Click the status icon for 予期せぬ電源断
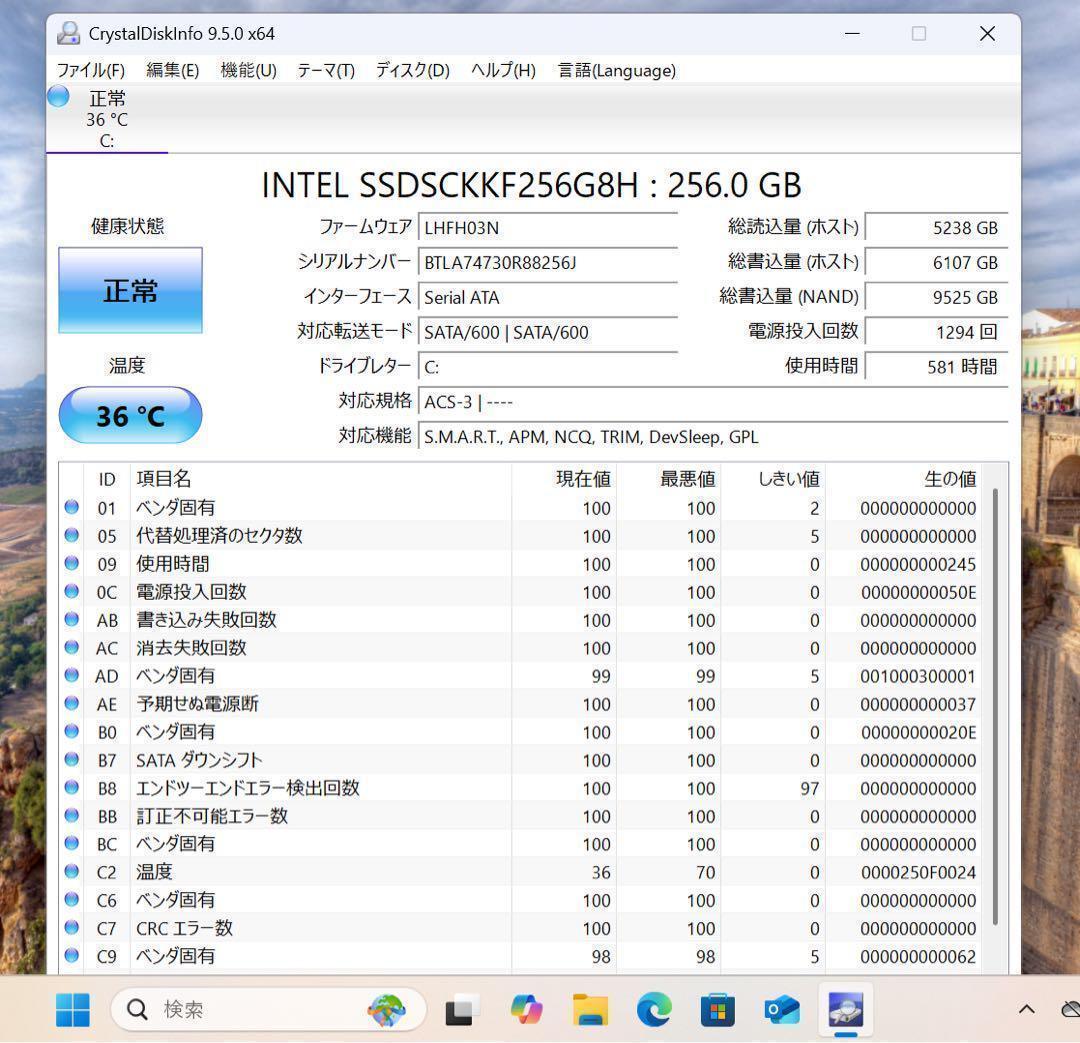Viewport: 1080px width, 1043px height. pos(72,703)
